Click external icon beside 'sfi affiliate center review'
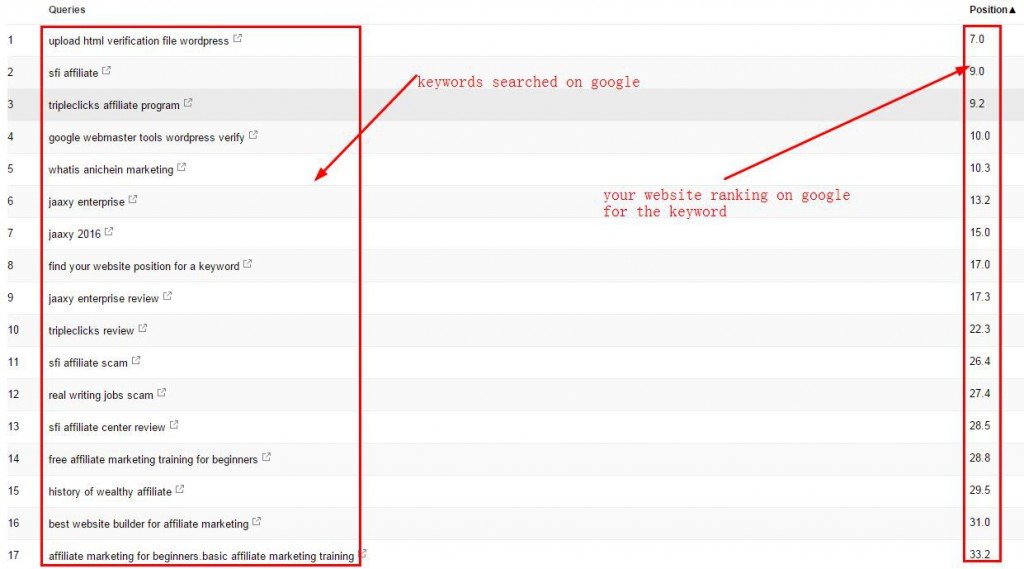Screen dimensions: 1024x569 pos(174,425)
